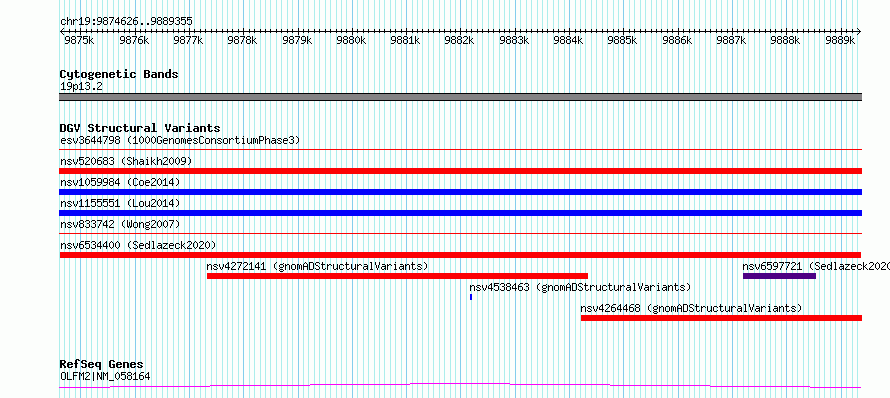Click the 9886k ruler tick label
This screenshot has height=398, width=890.
point(677,40)
